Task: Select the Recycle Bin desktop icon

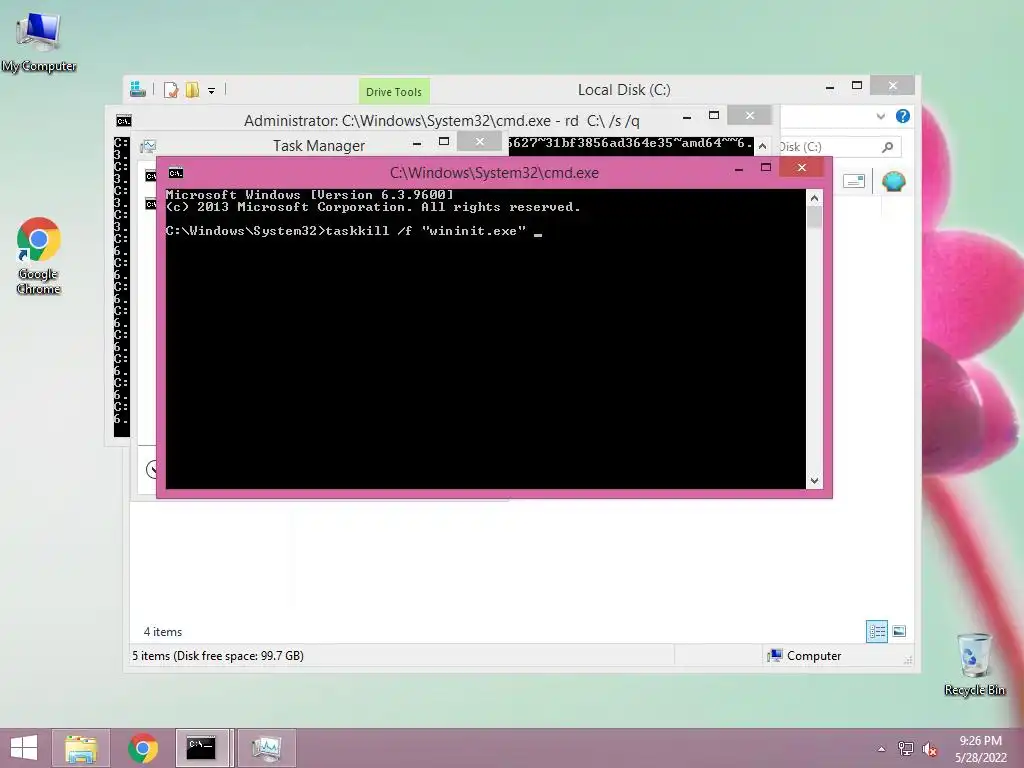Action: (974, 664)
